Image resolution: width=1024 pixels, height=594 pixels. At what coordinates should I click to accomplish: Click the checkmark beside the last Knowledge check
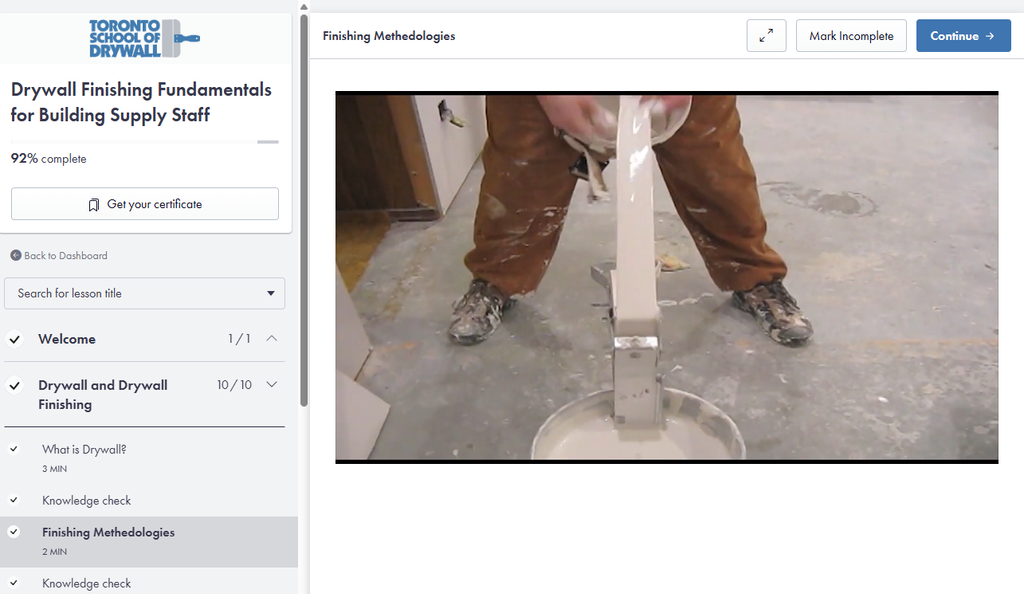[x=14, y=583]
